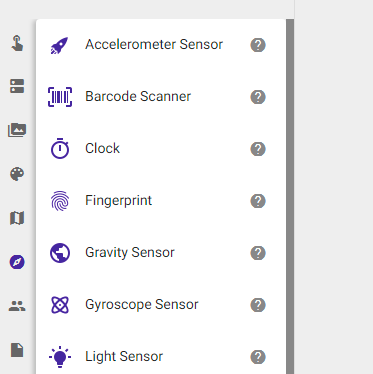Select the palette-shaped Drawing category icon
The image size is (373, 374).
[17, 174]
